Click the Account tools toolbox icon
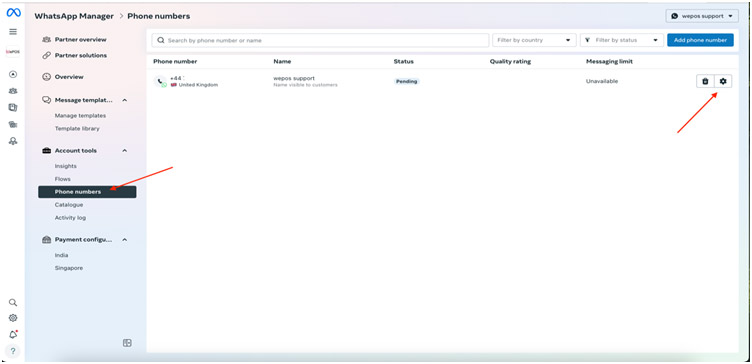This screenshot has width=752, height=364. (47, 151)
